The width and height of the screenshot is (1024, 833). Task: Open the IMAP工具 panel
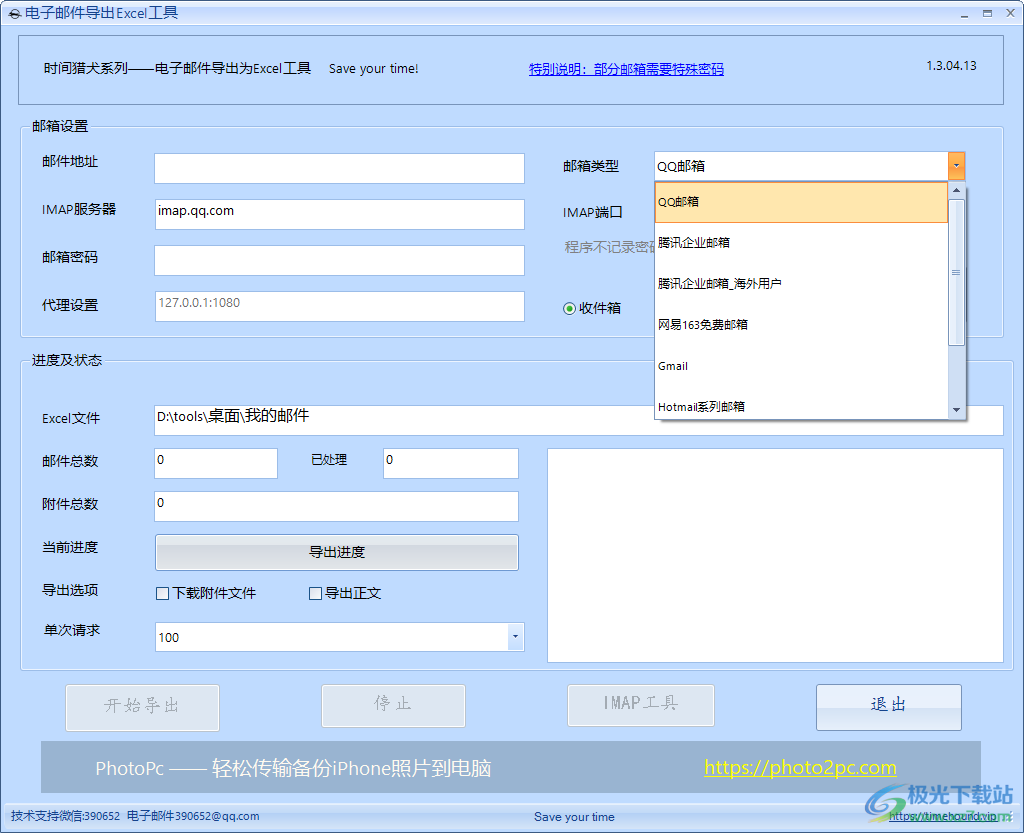point(640,705)
